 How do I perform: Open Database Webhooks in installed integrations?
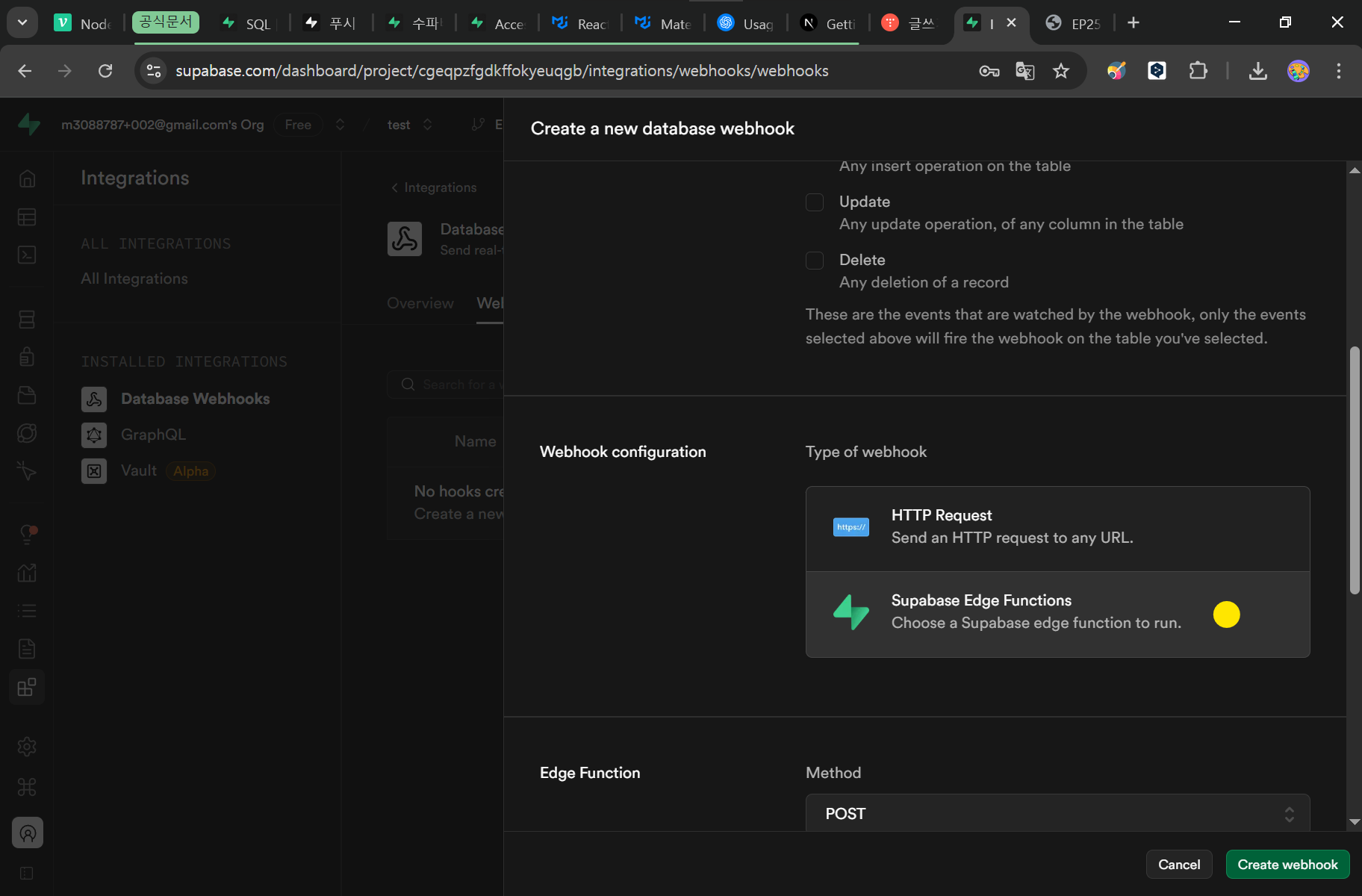(x=196, y=399)
